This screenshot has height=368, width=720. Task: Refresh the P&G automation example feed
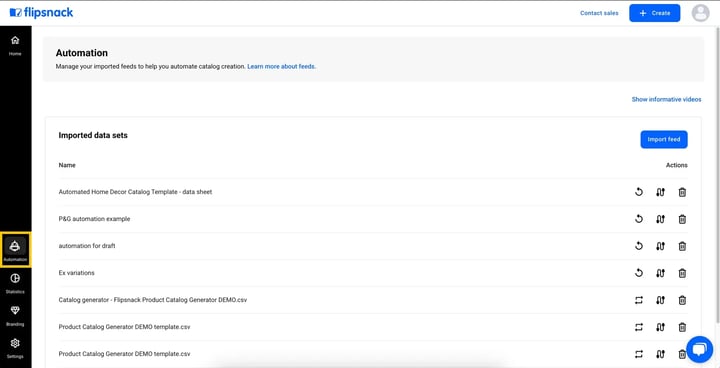638,219
